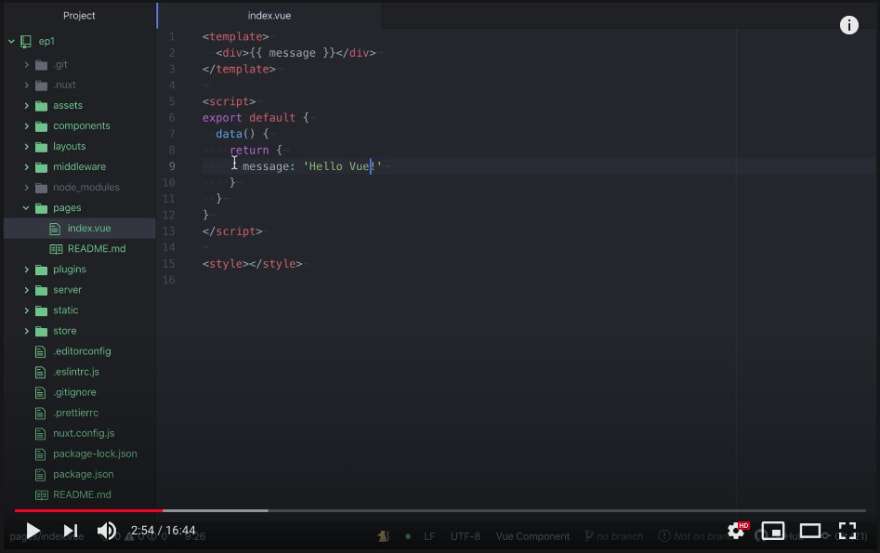Seek on the video progress bar
Image resolution: width=880 pixels, height=553 pixels.
[x=440, y=510]
